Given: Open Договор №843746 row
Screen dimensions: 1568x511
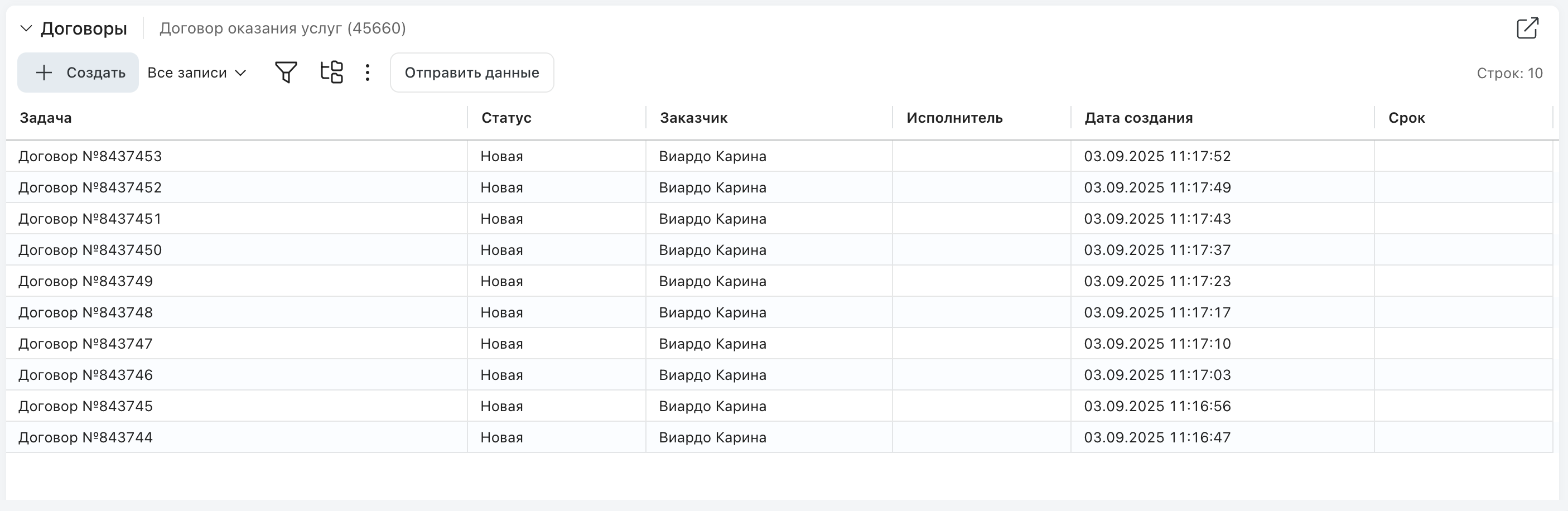Looking at the screenshot, I should [779, 374].
